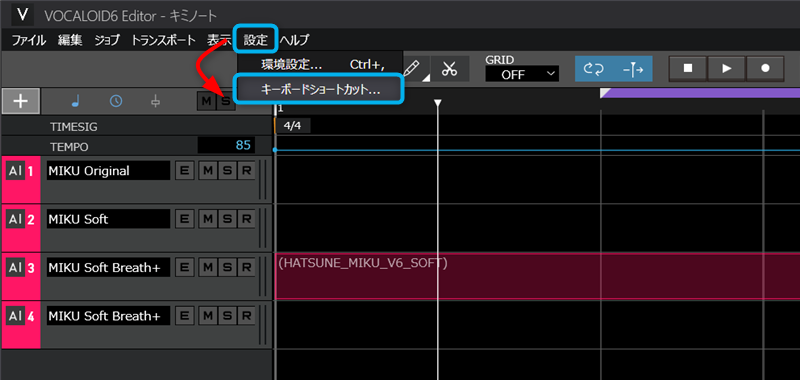800x380 pixels.
Task: Mute the MIKU Original track
Action: (x=208, y=171)
